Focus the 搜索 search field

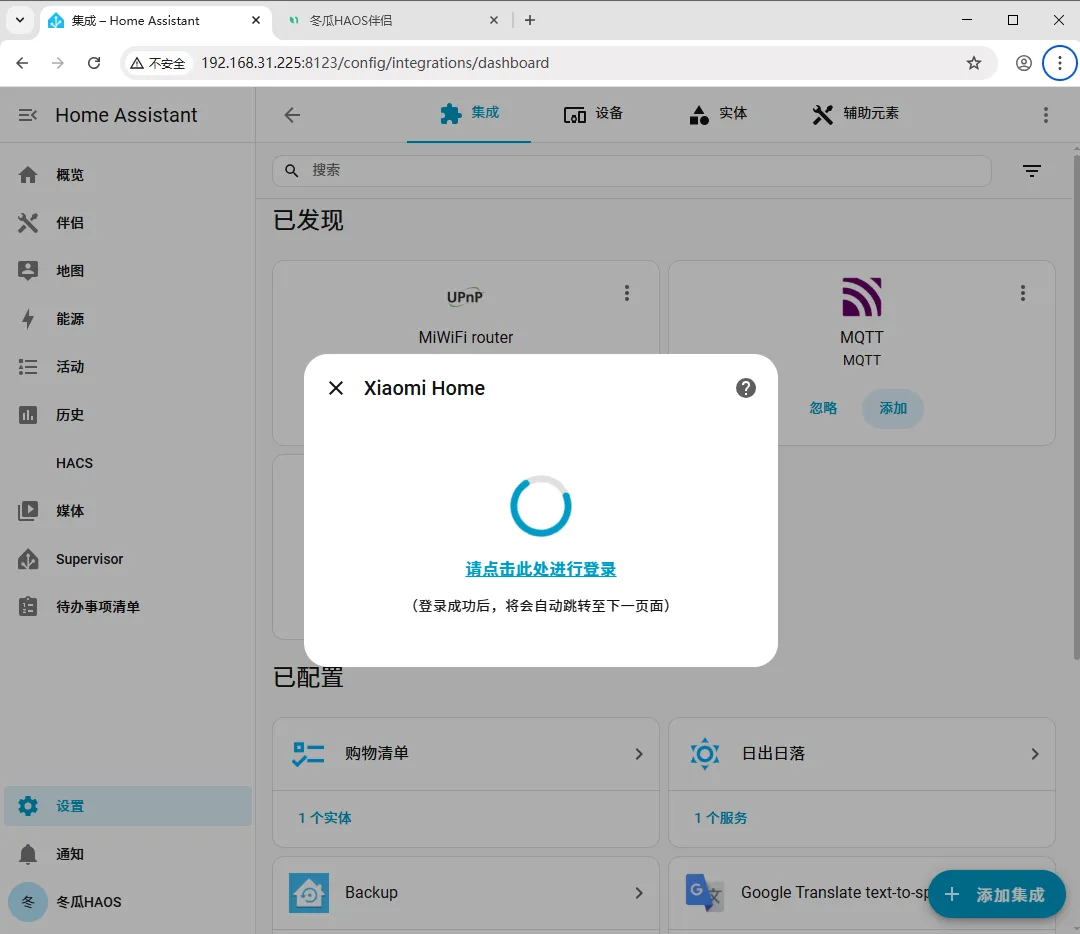632,171
